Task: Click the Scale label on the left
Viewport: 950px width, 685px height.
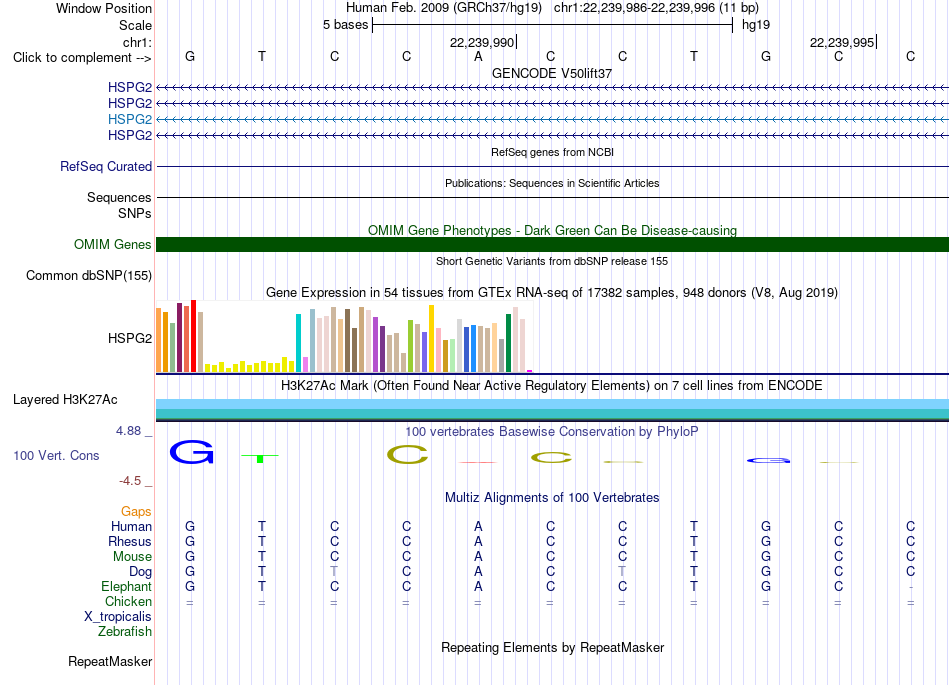Action: [x=135, y=25]
